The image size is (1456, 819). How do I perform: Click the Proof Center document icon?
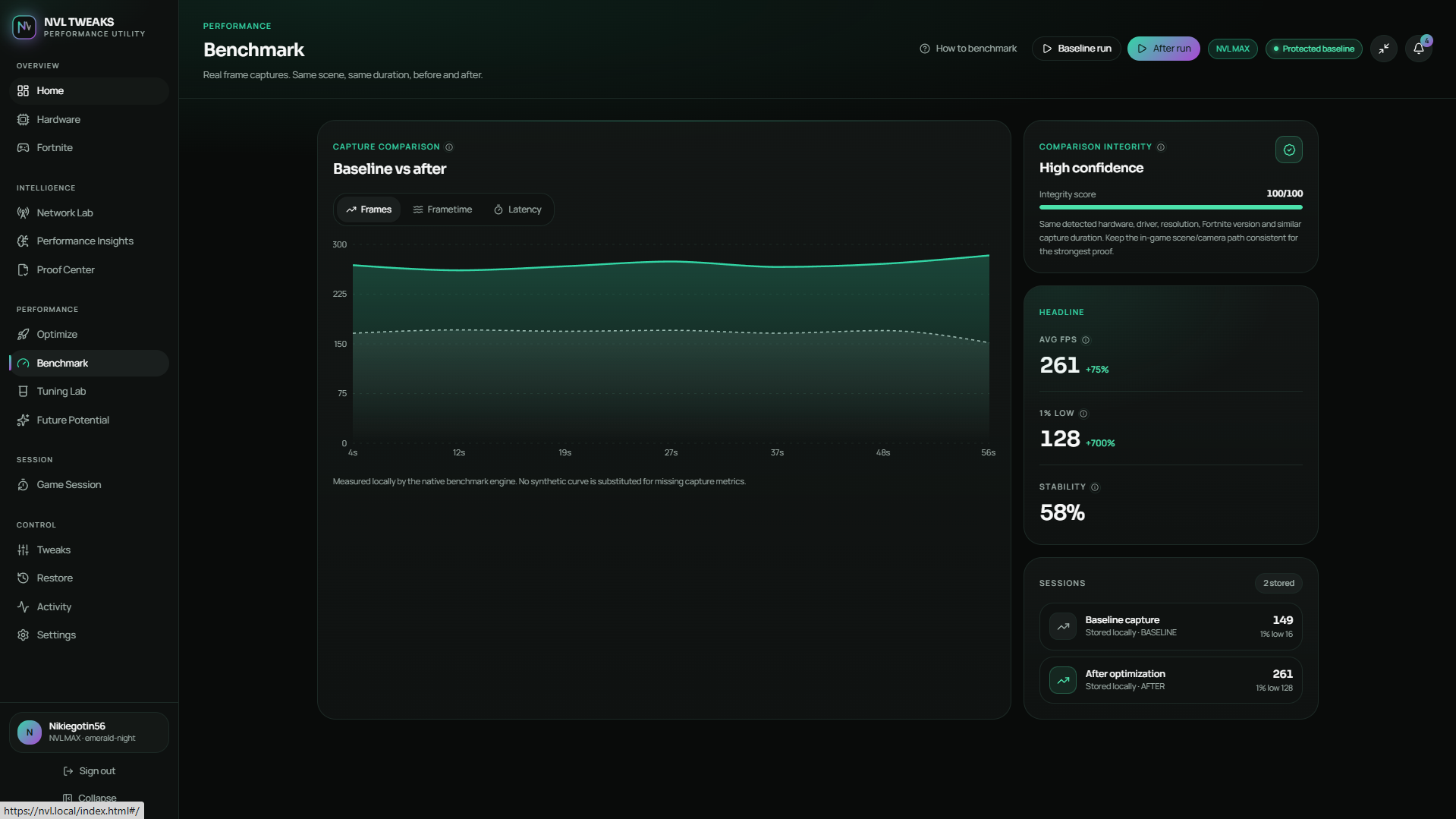click(24, 270)
